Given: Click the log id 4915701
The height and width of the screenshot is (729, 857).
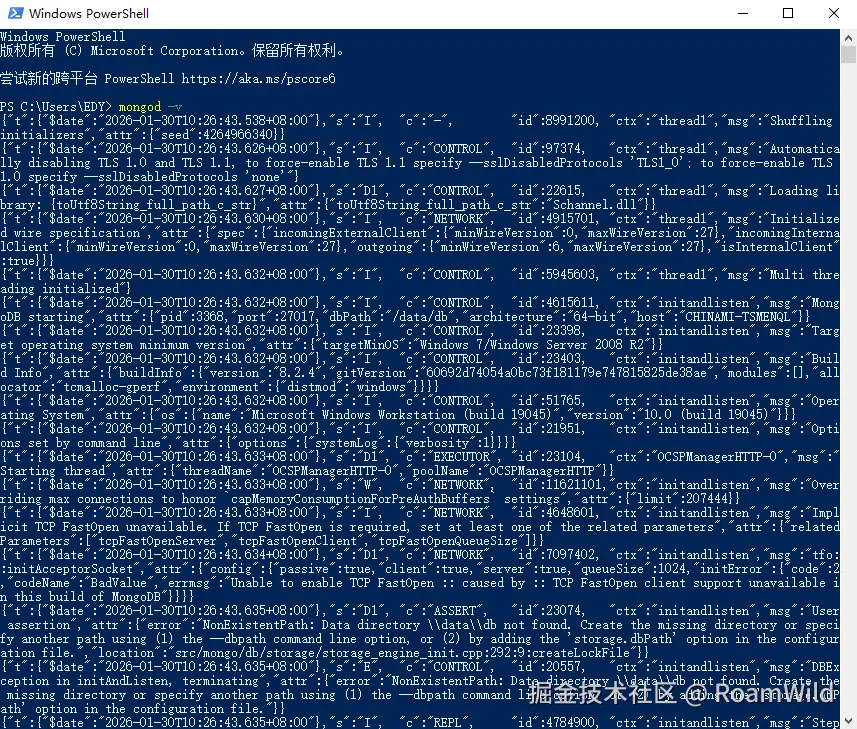Looking at the screenshot, I should (x=569, y=219).
